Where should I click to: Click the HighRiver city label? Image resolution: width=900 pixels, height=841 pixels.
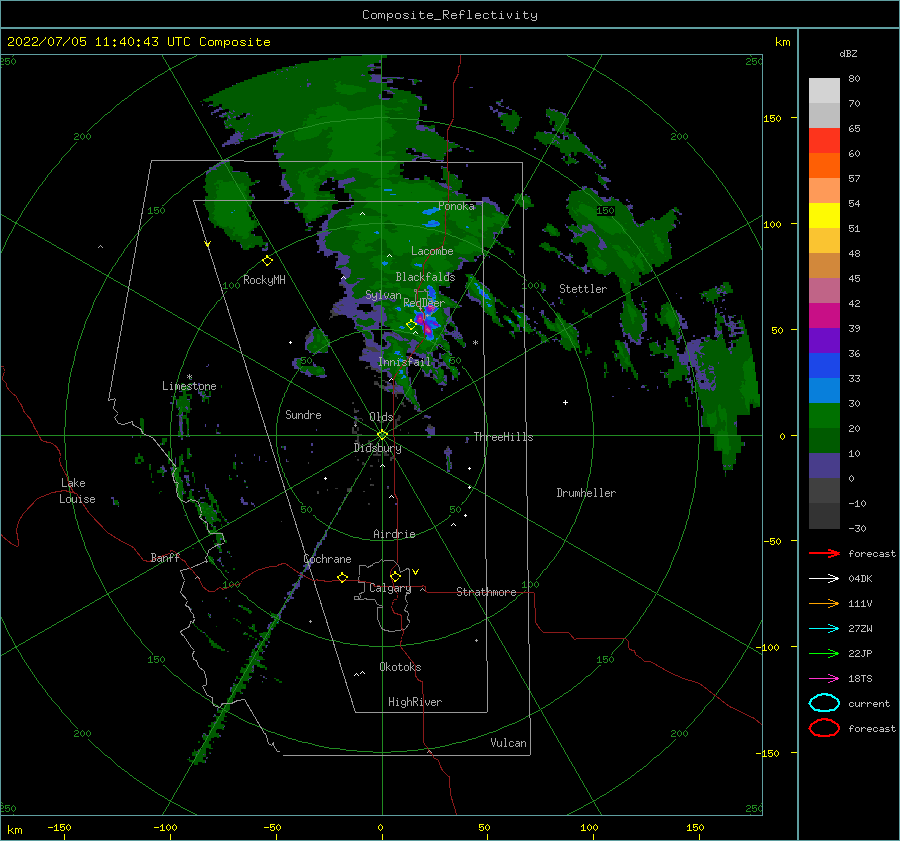[x=415, y=702]
